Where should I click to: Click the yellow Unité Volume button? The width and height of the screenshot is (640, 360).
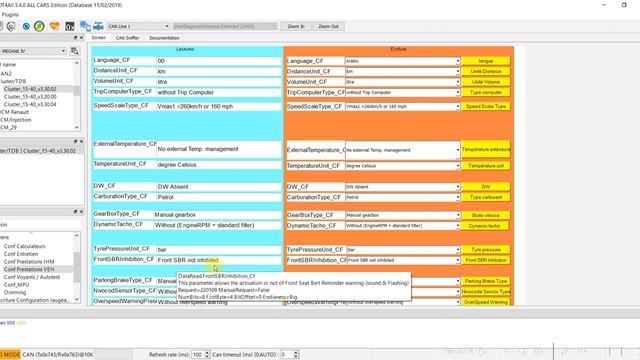point(486,82)
